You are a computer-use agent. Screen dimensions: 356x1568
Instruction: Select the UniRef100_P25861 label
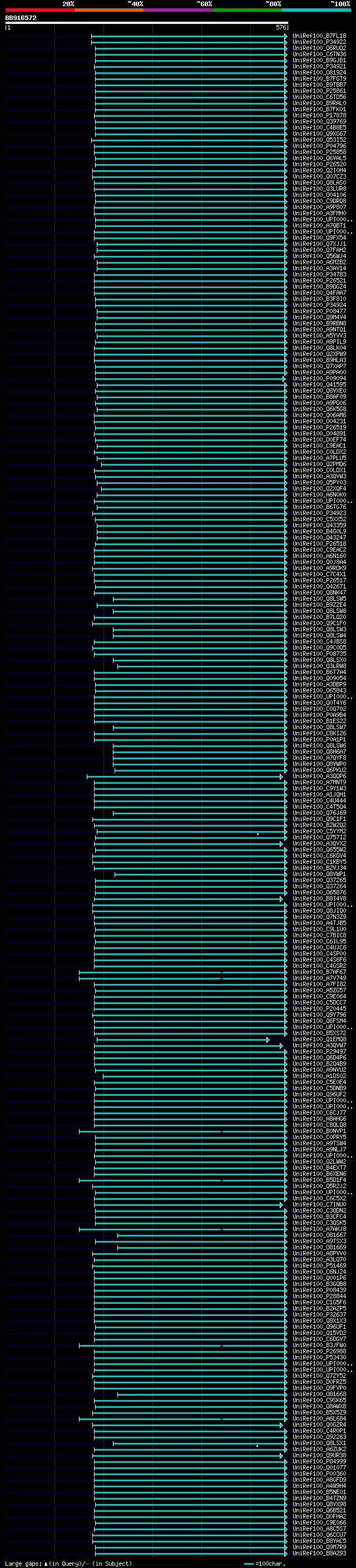[x=319, y=91]
